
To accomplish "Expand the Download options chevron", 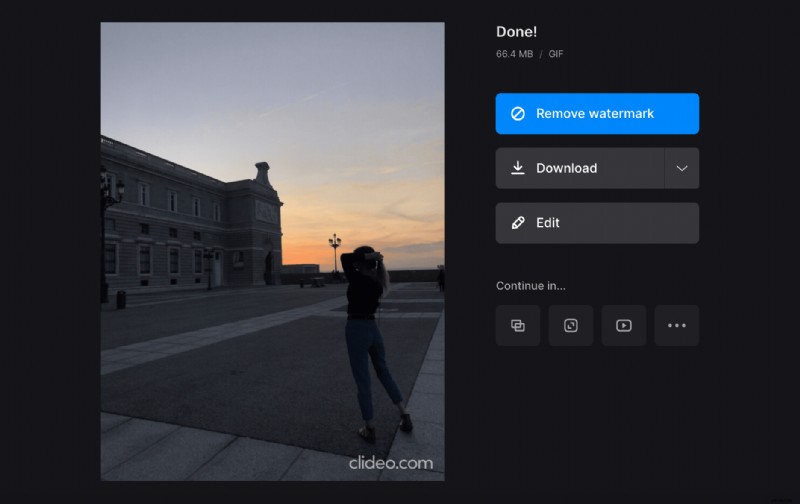I will [682, 168].
